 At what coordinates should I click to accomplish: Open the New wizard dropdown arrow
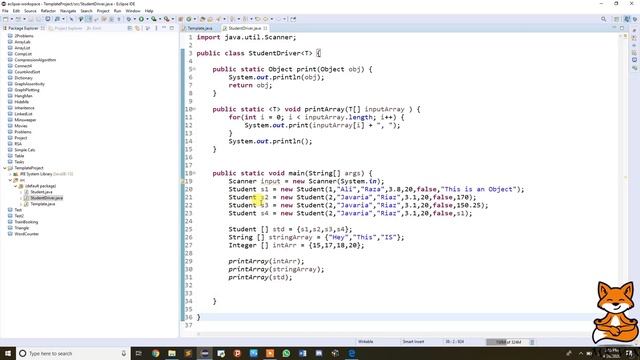pos(12,19)
